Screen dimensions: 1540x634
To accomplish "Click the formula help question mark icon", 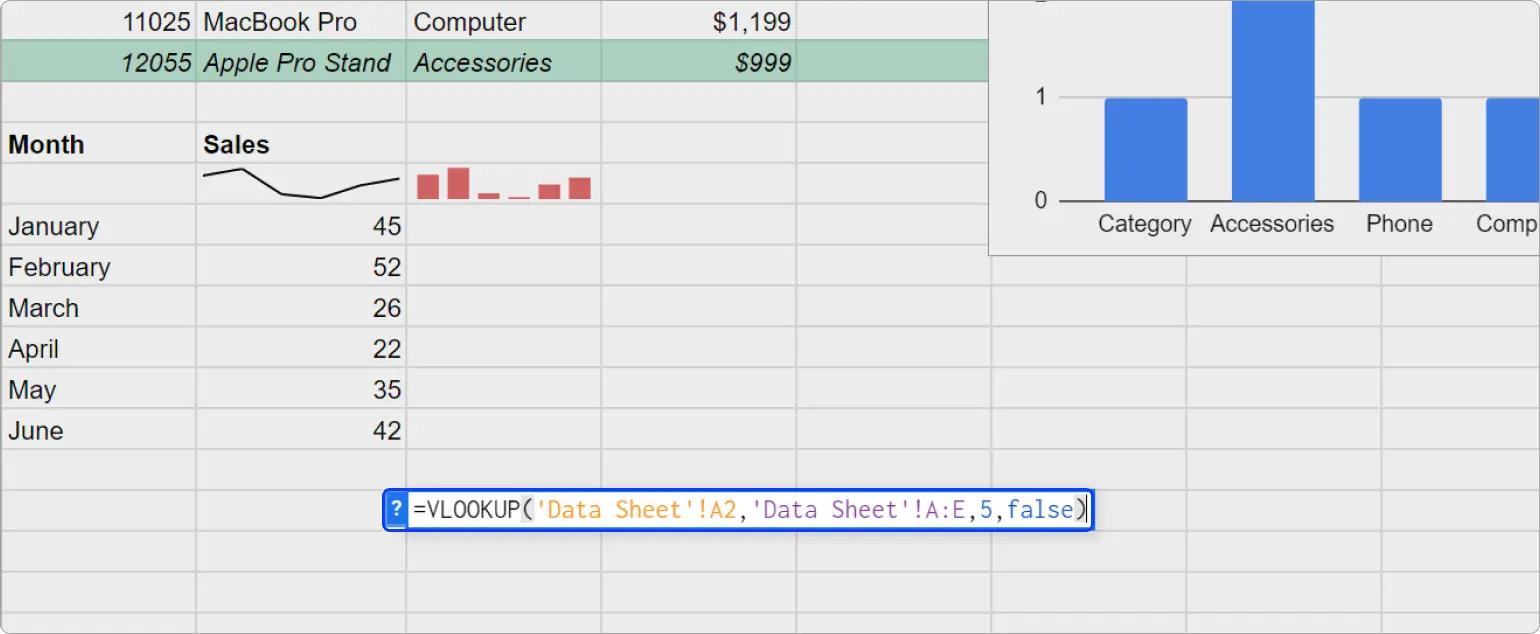I will point(396,510).
